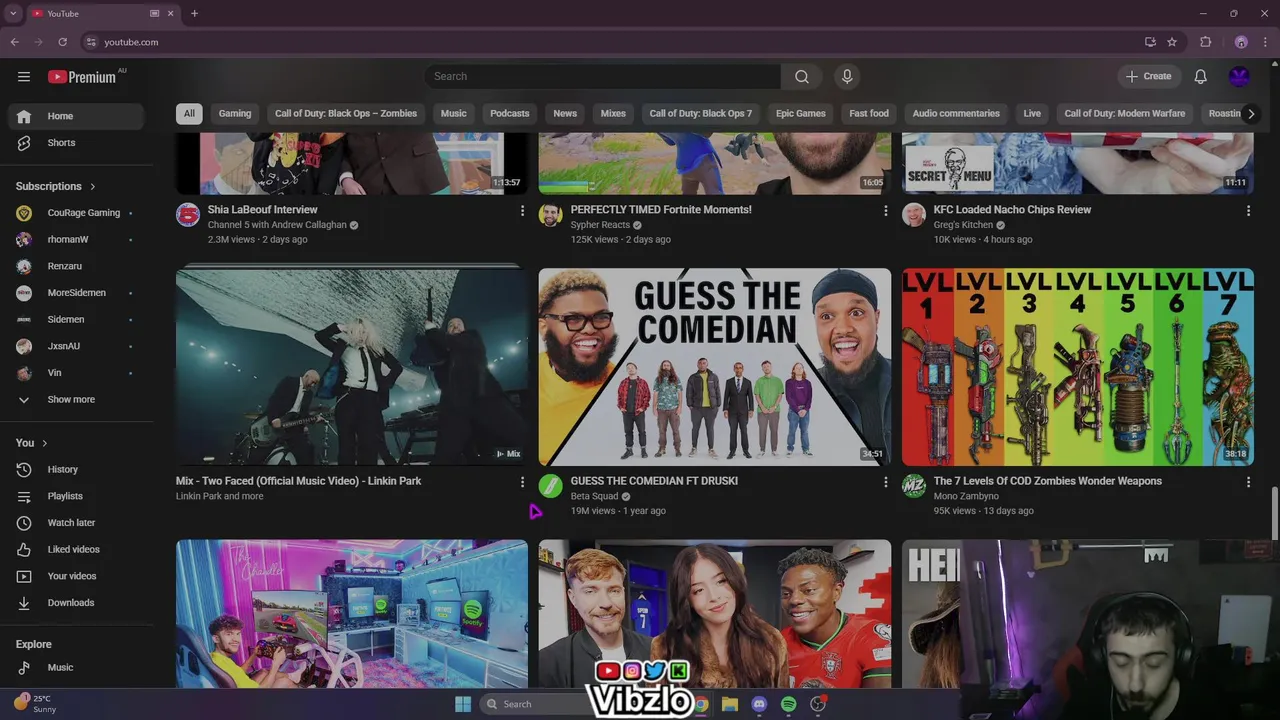Select the Gaming filter chip
1280x720 pixels.
tap(235, 113)
